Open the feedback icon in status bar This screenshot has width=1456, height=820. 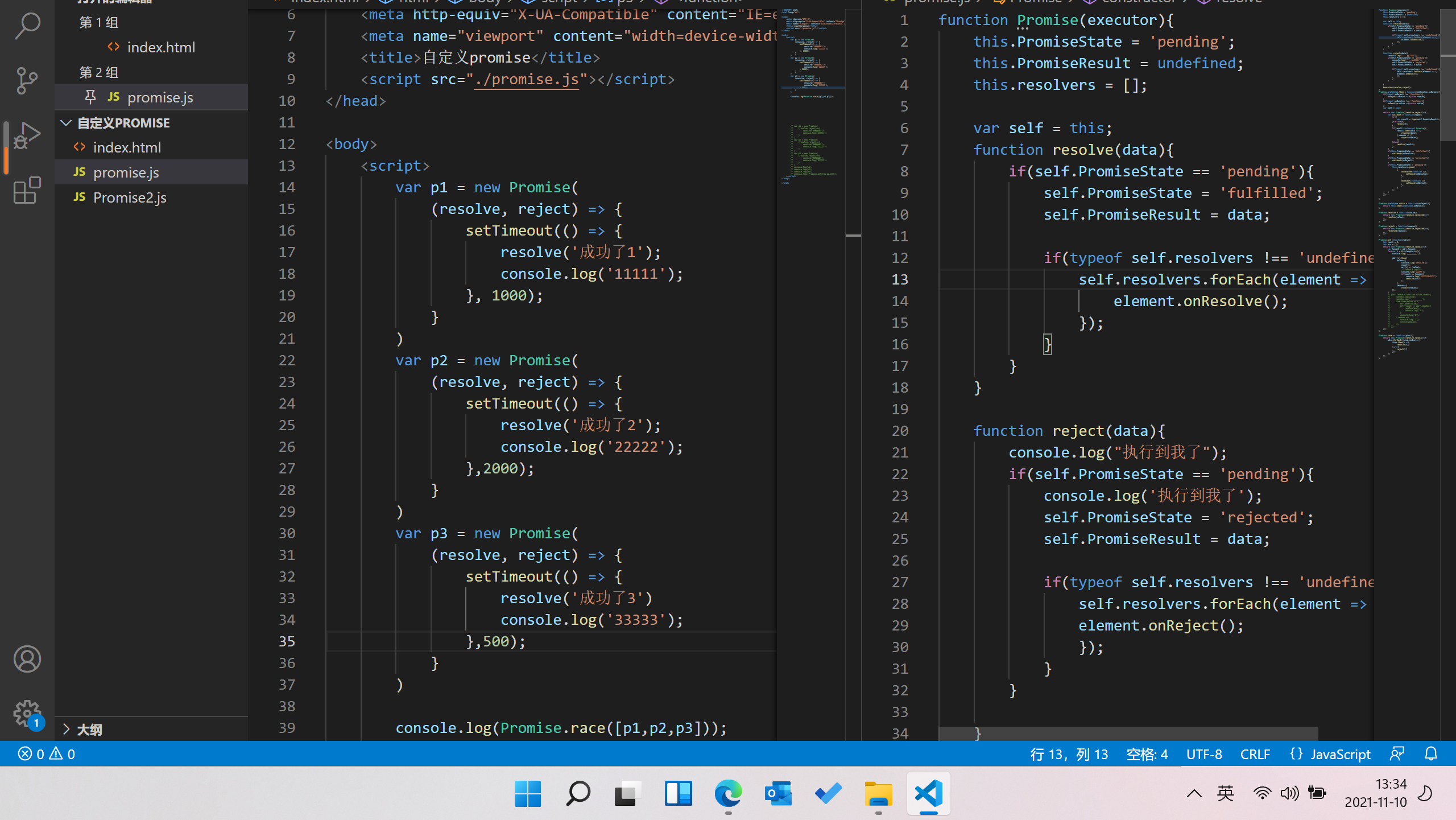(x=1397, y=754)
